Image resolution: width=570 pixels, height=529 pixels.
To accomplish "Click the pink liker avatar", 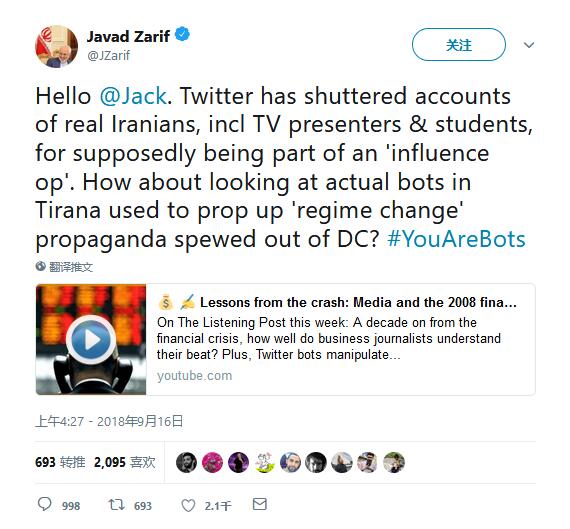I will click(x=212, y=462).
